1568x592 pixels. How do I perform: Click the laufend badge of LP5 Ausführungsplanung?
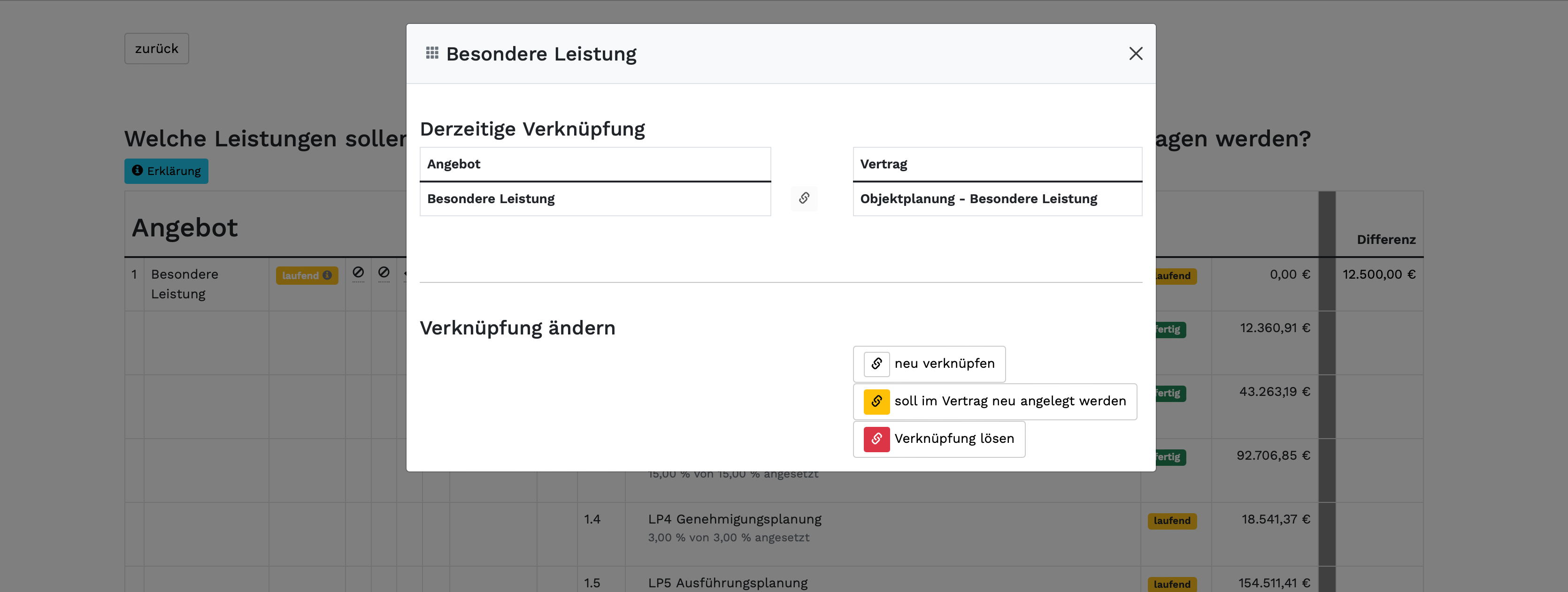pos(1172,584)
